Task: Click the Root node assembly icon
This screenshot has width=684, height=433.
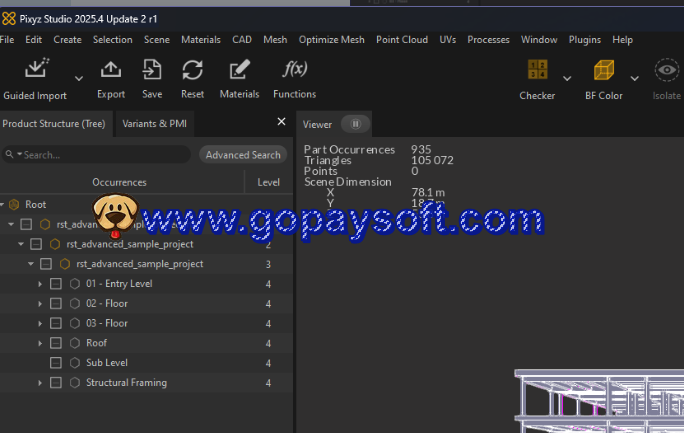Action: click(14, 204)
